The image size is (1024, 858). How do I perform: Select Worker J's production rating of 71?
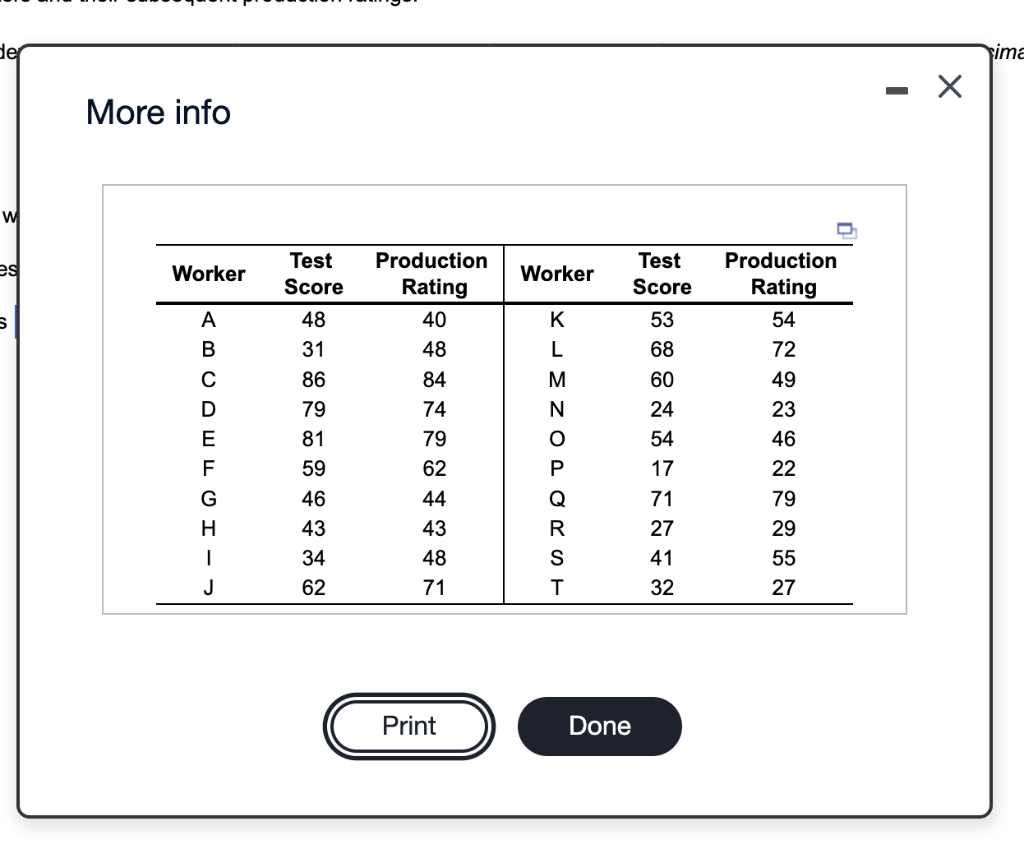[432, 588]
